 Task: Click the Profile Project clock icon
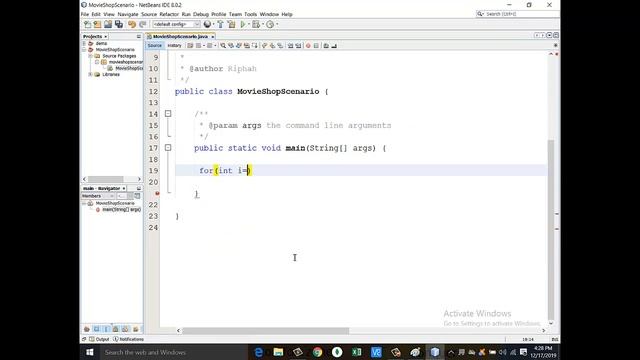270,24
